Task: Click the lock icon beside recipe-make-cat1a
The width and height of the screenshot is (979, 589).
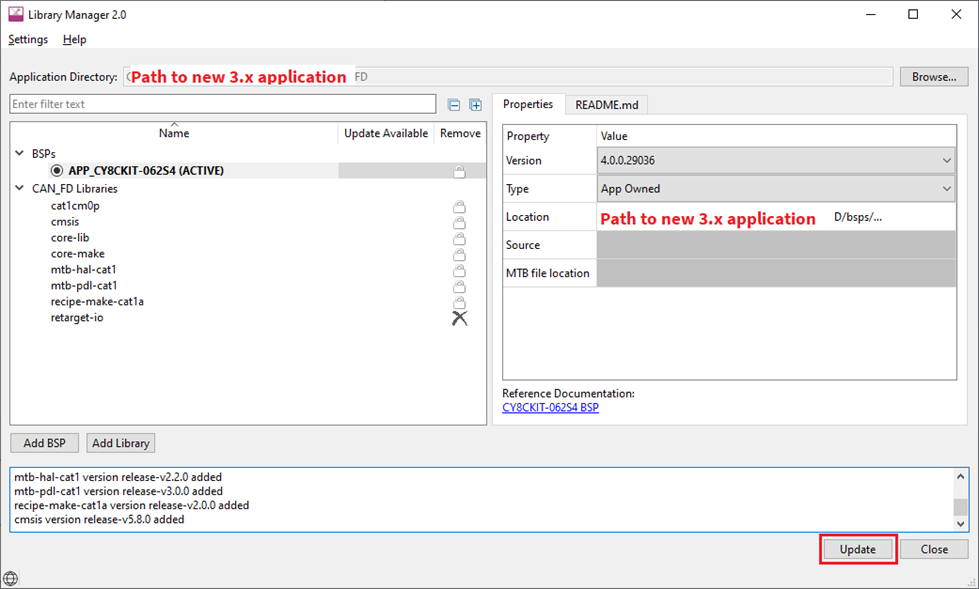Action: 459,302
